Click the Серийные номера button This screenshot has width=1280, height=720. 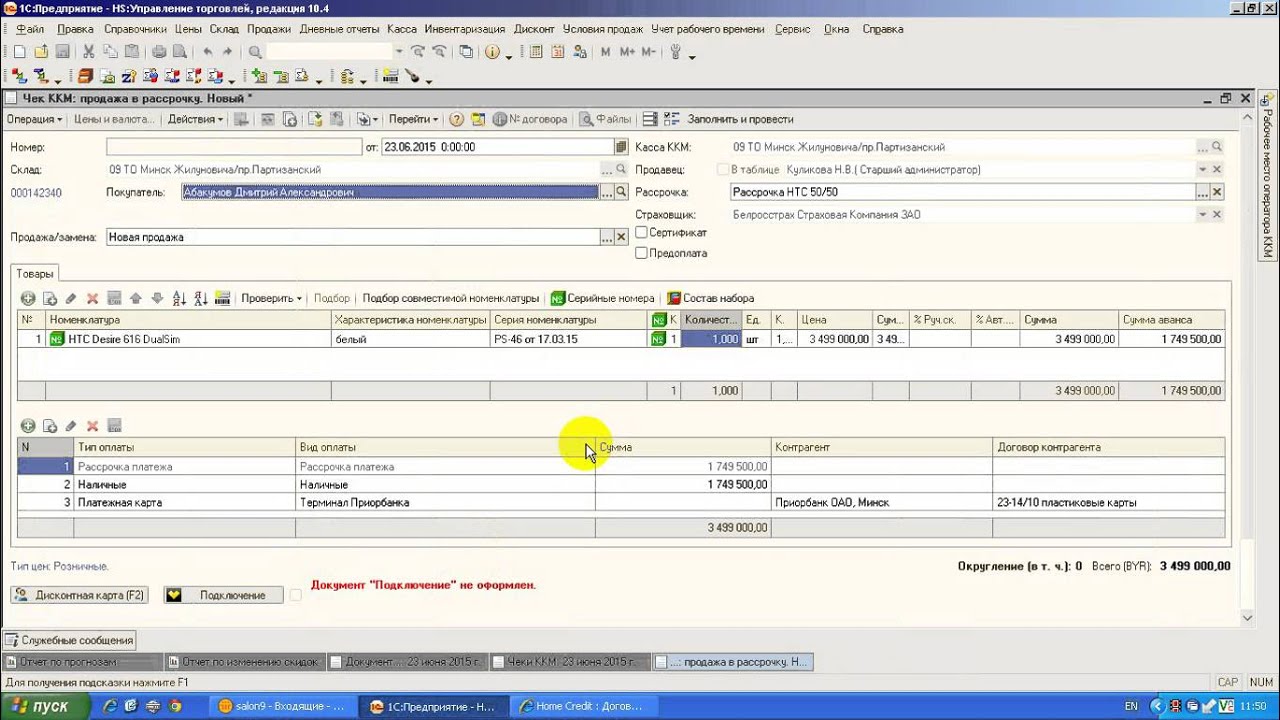click(x=602, y=298)
